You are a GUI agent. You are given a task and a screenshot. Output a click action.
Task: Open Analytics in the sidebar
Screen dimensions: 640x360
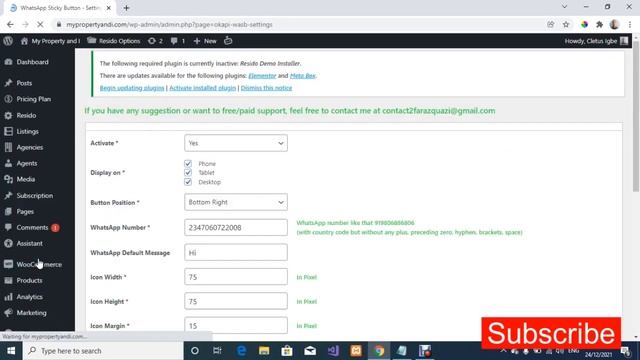click(29, 297)
